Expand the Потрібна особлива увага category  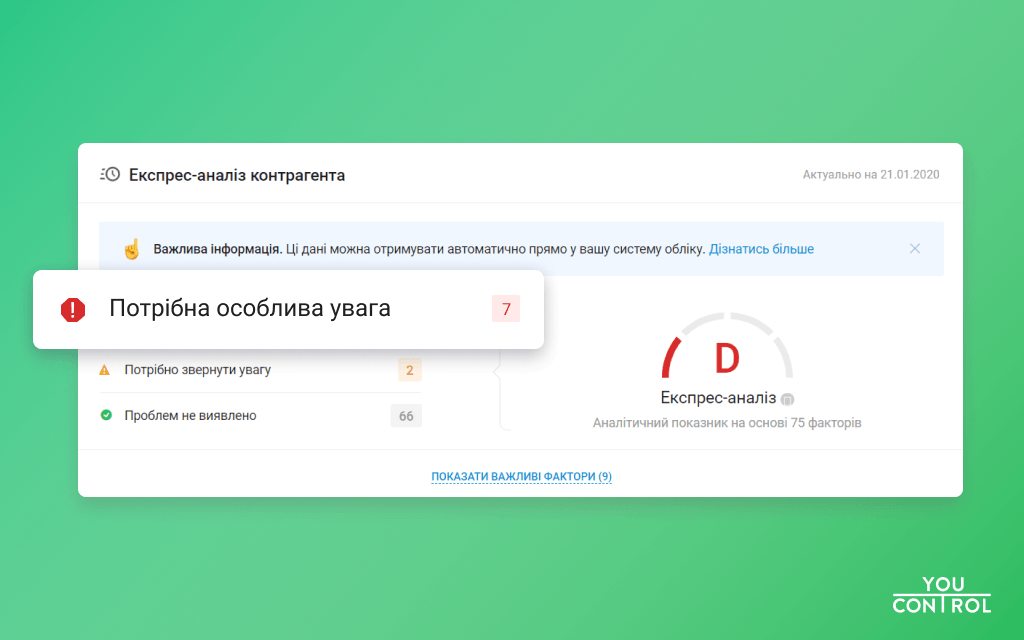(290, 310)
